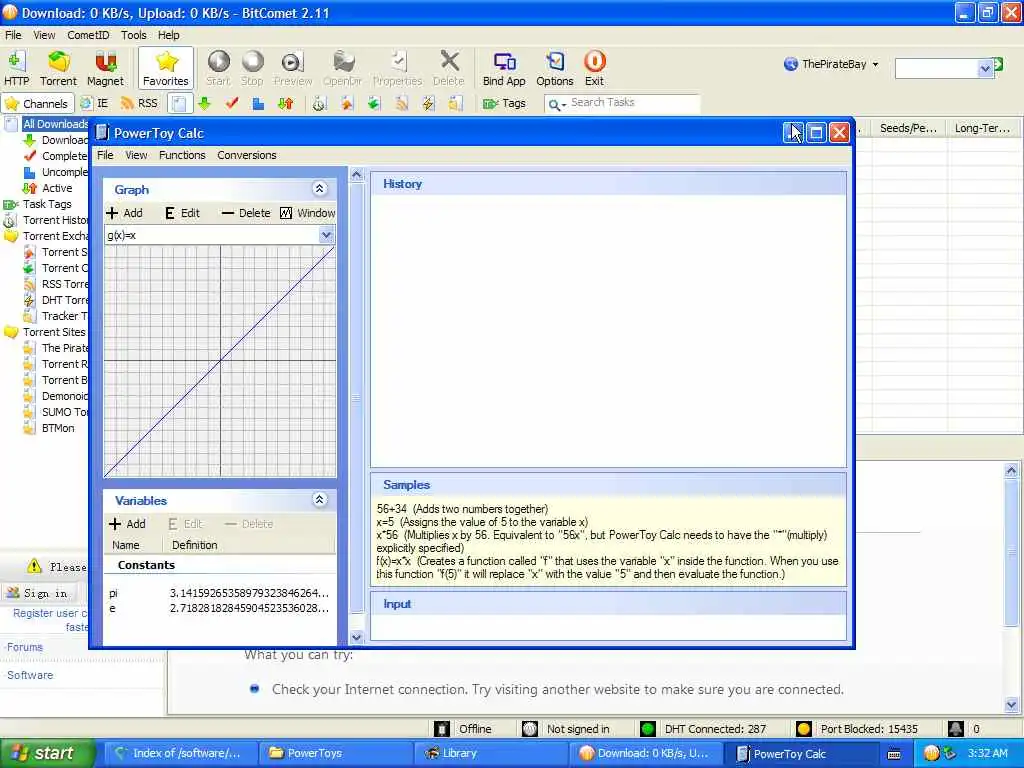Add a new variable in Variables panel
The height and width of the screenshot is (768, 1024).
tap(127, 524)
